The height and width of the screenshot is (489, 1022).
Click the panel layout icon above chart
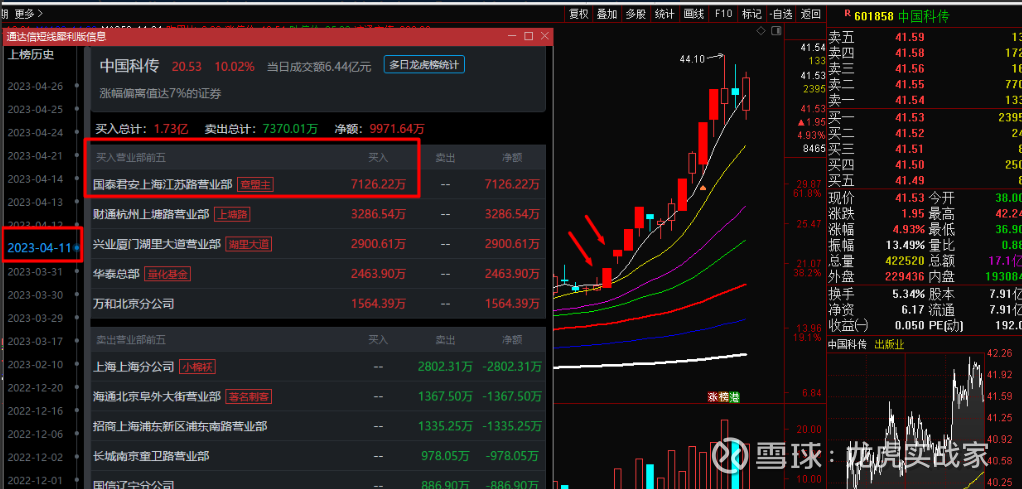tap(774, 31)
